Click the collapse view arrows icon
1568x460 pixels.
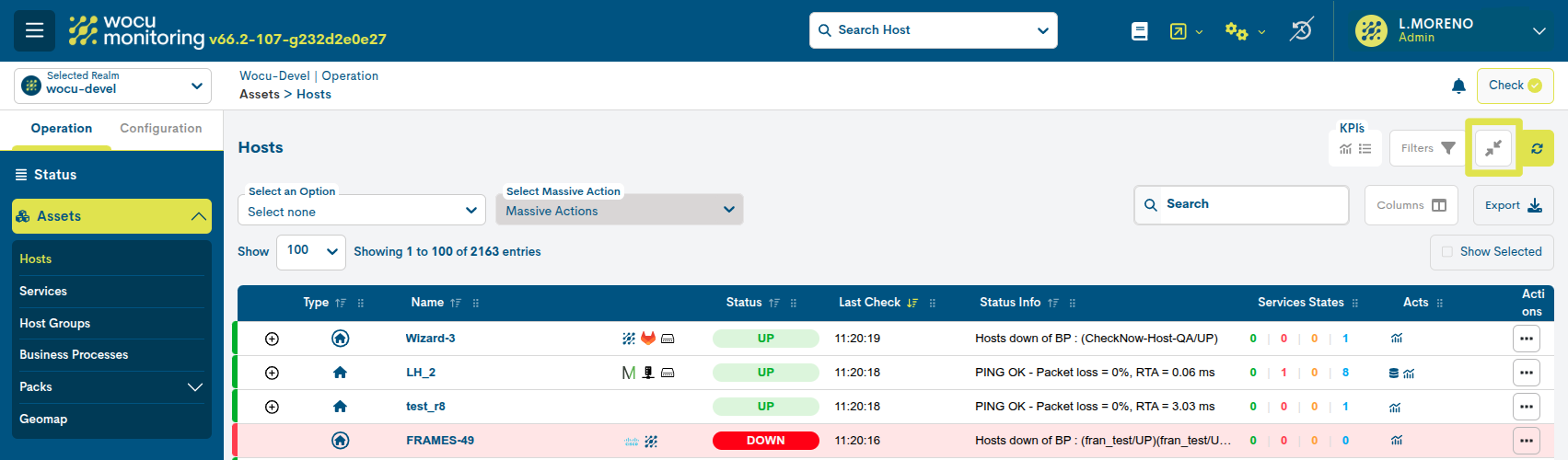click(1493, 148)
